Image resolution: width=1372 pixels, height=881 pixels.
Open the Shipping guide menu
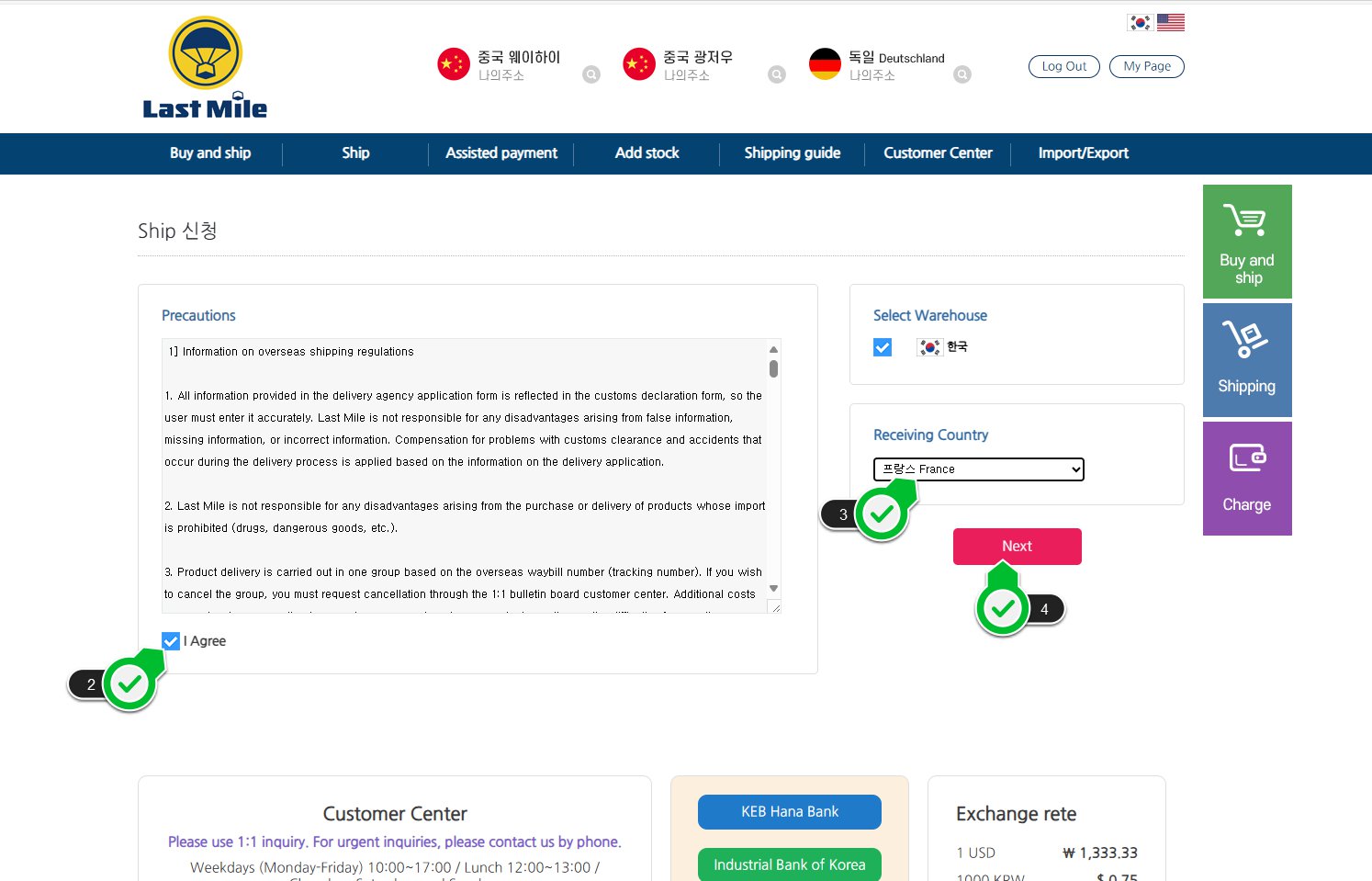pos(792,153)
